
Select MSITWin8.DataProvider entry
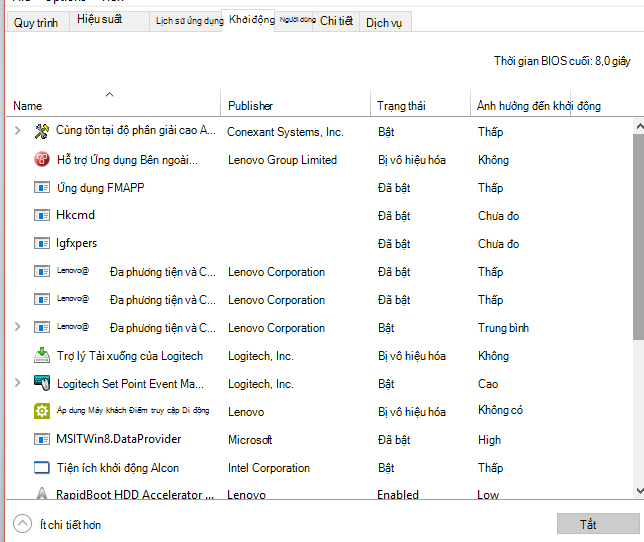(x=119, y=439)
